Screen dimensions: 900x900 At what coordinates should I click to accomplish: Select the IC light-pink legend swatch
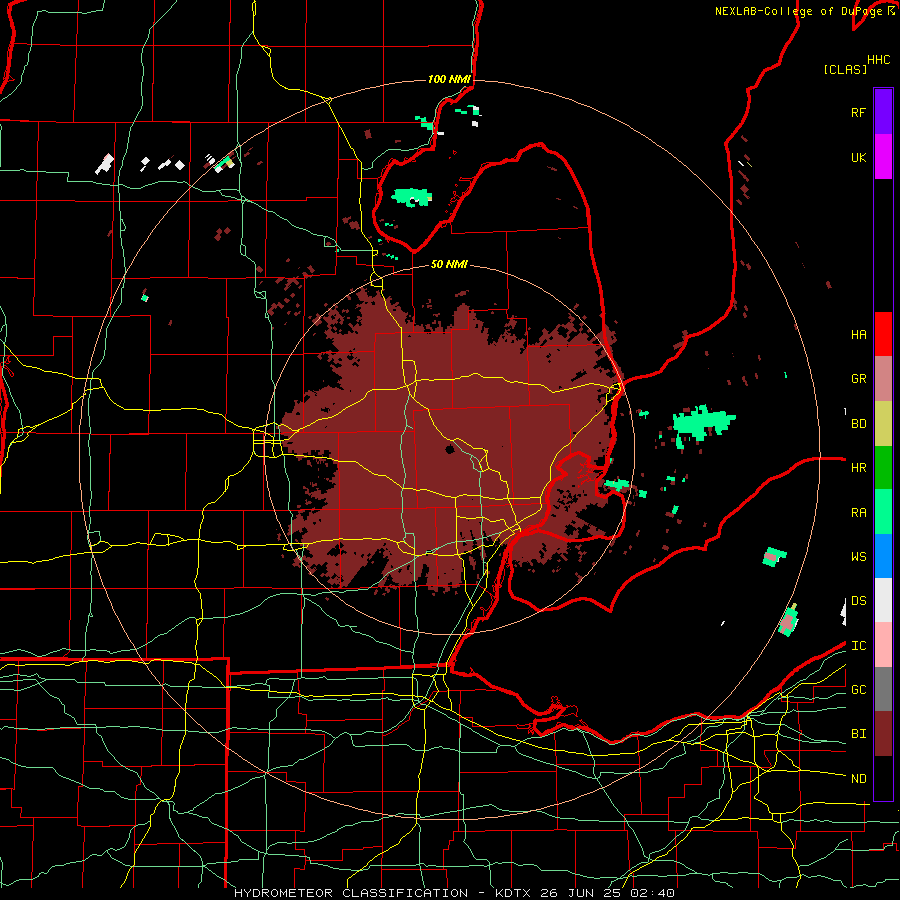coord(883,645)
